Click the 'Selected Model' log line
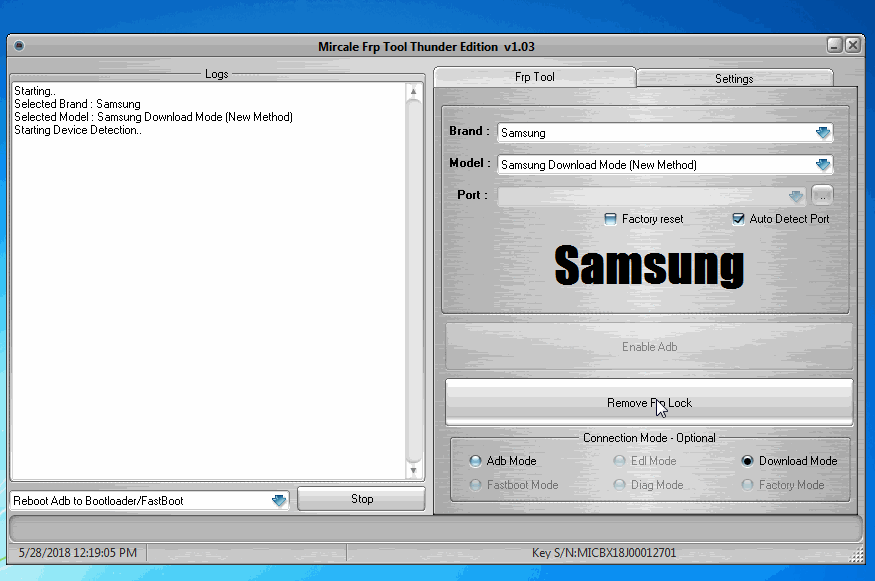 153,117
